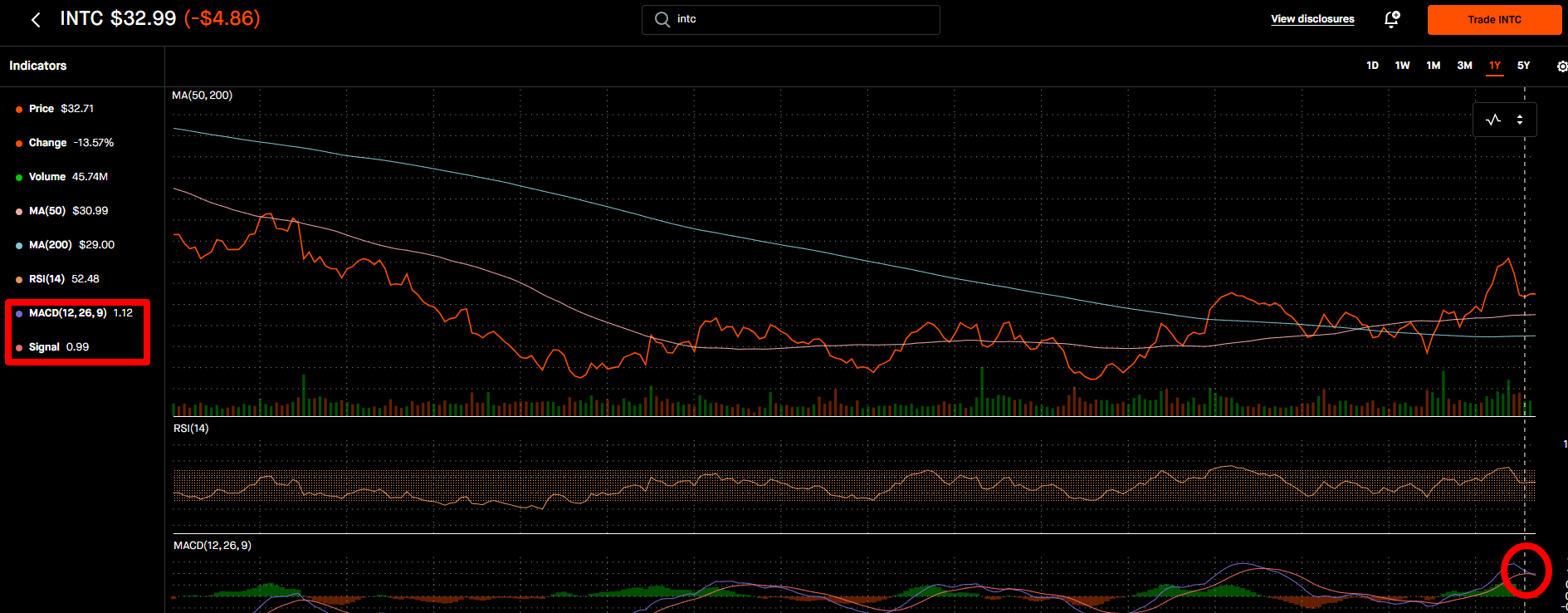Click the MA(50) $30.99 indicator row
Image resolution: width=1568 pixels, height=613 pixels.
(61, 211)
